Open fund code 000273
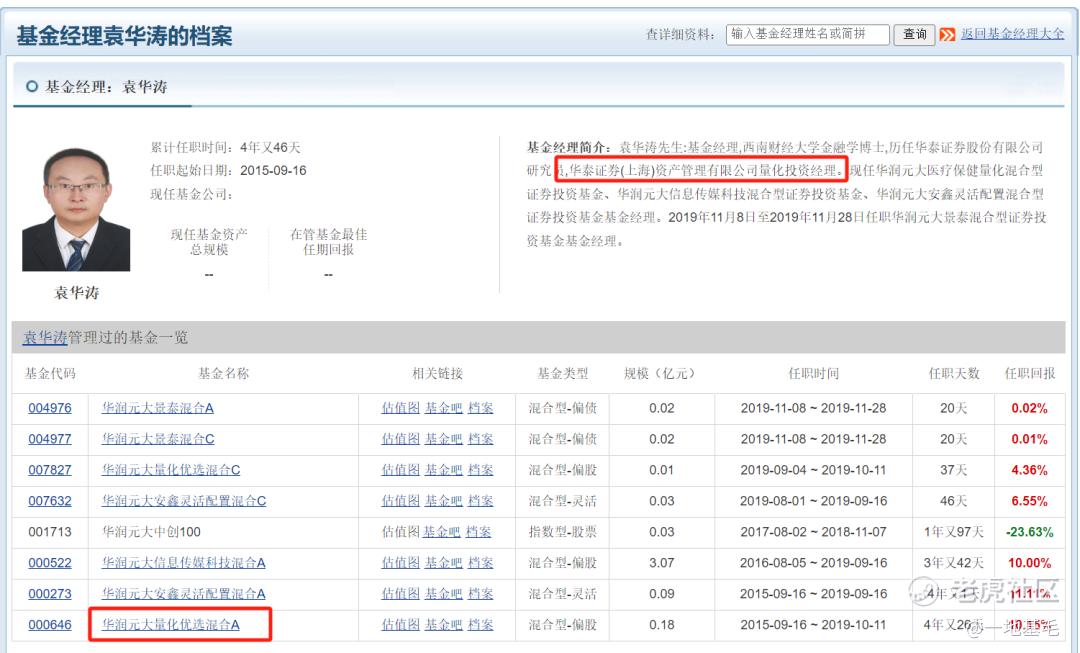This screenshot has height=653, width=1080. [50, 594]
